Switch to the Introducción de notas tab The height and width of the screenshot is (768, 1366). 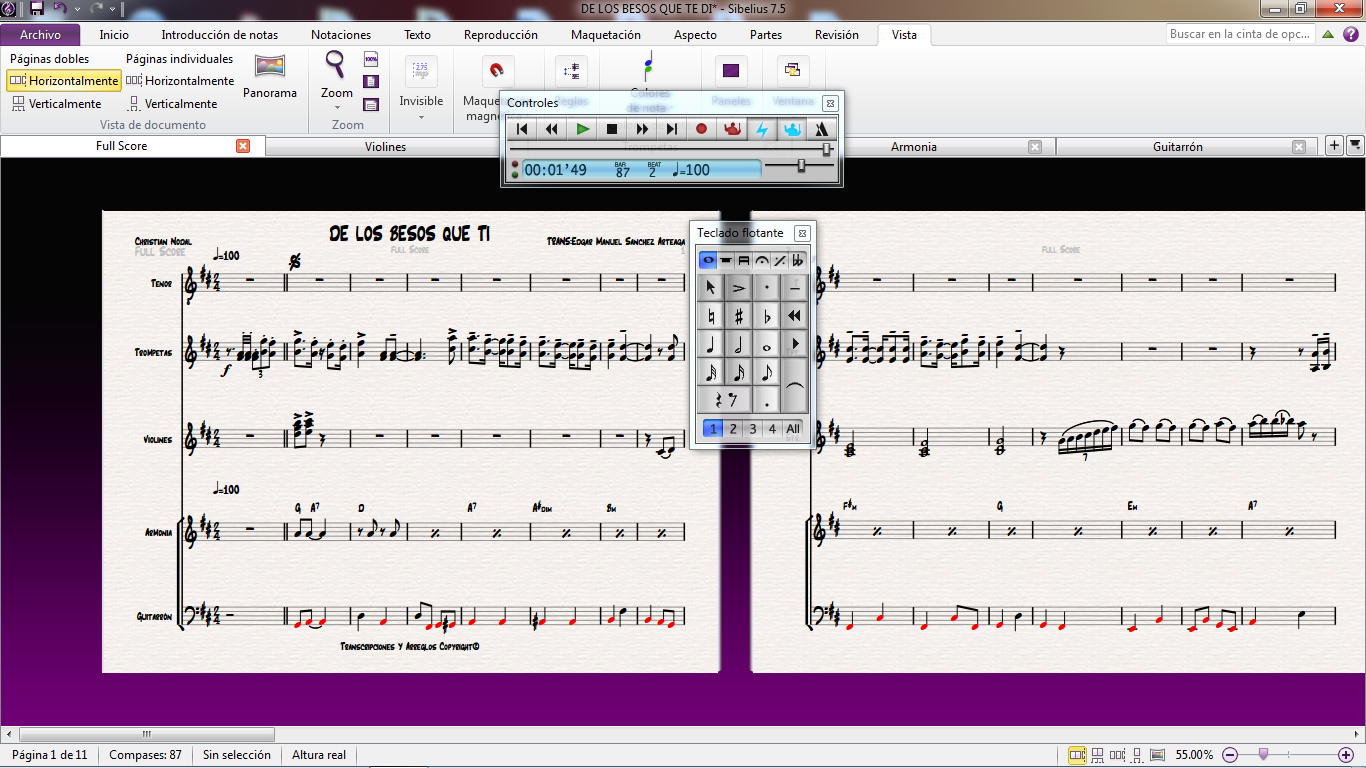point(220,35)
